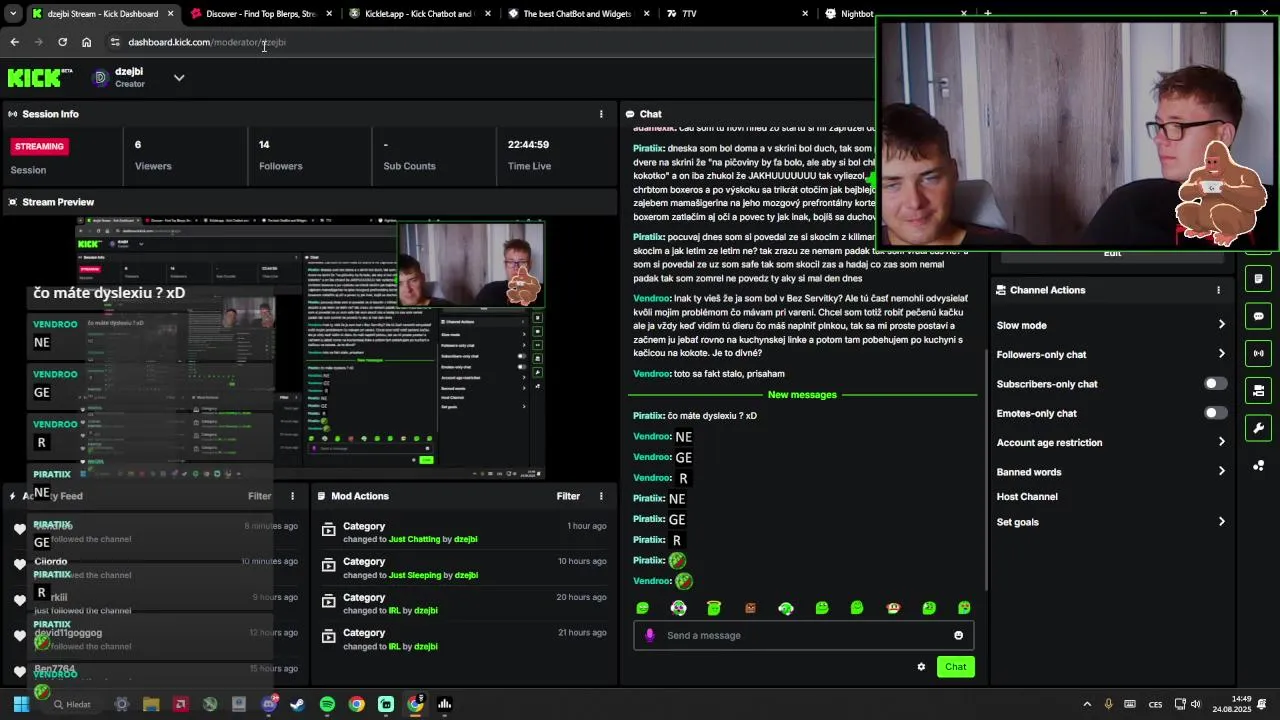Open chat settings gear icon

[921, 667]
